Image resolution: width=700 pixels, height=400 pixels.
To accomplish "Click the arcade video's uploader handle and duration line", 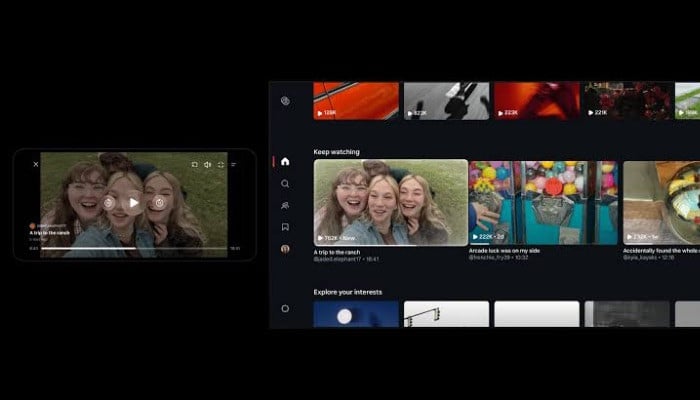I will point(498,258).
